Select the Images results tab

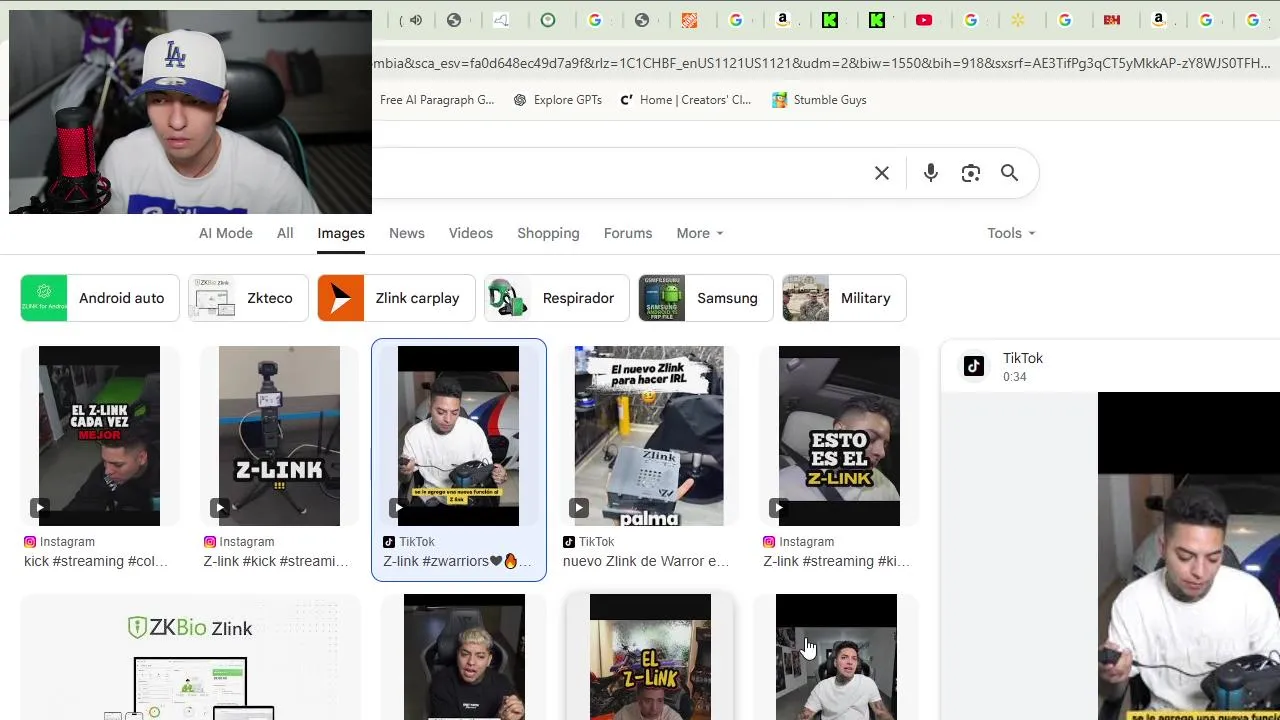(341, 233)
